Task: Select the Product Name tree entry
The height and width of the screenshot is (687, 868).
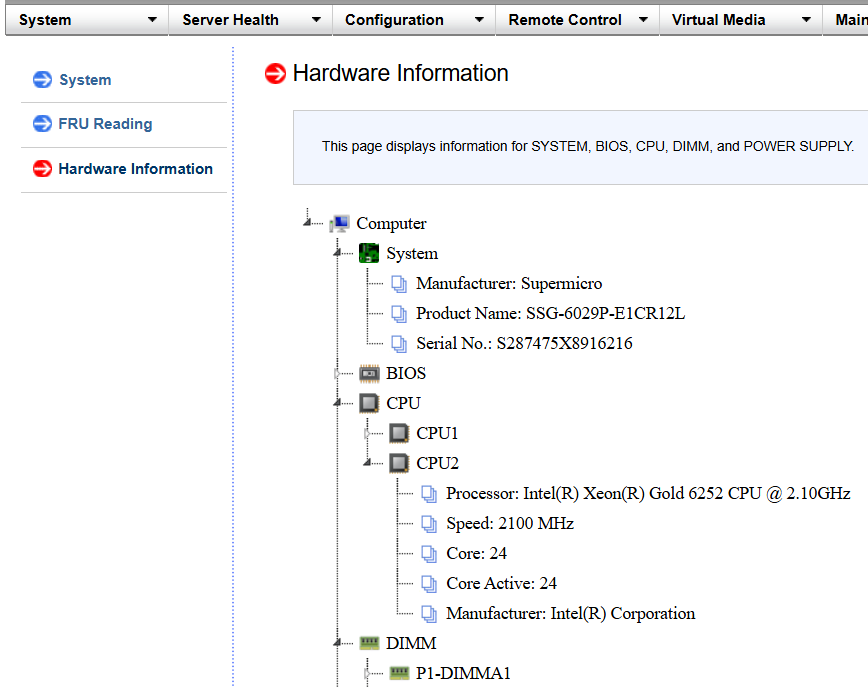Action: coord(550,313)
